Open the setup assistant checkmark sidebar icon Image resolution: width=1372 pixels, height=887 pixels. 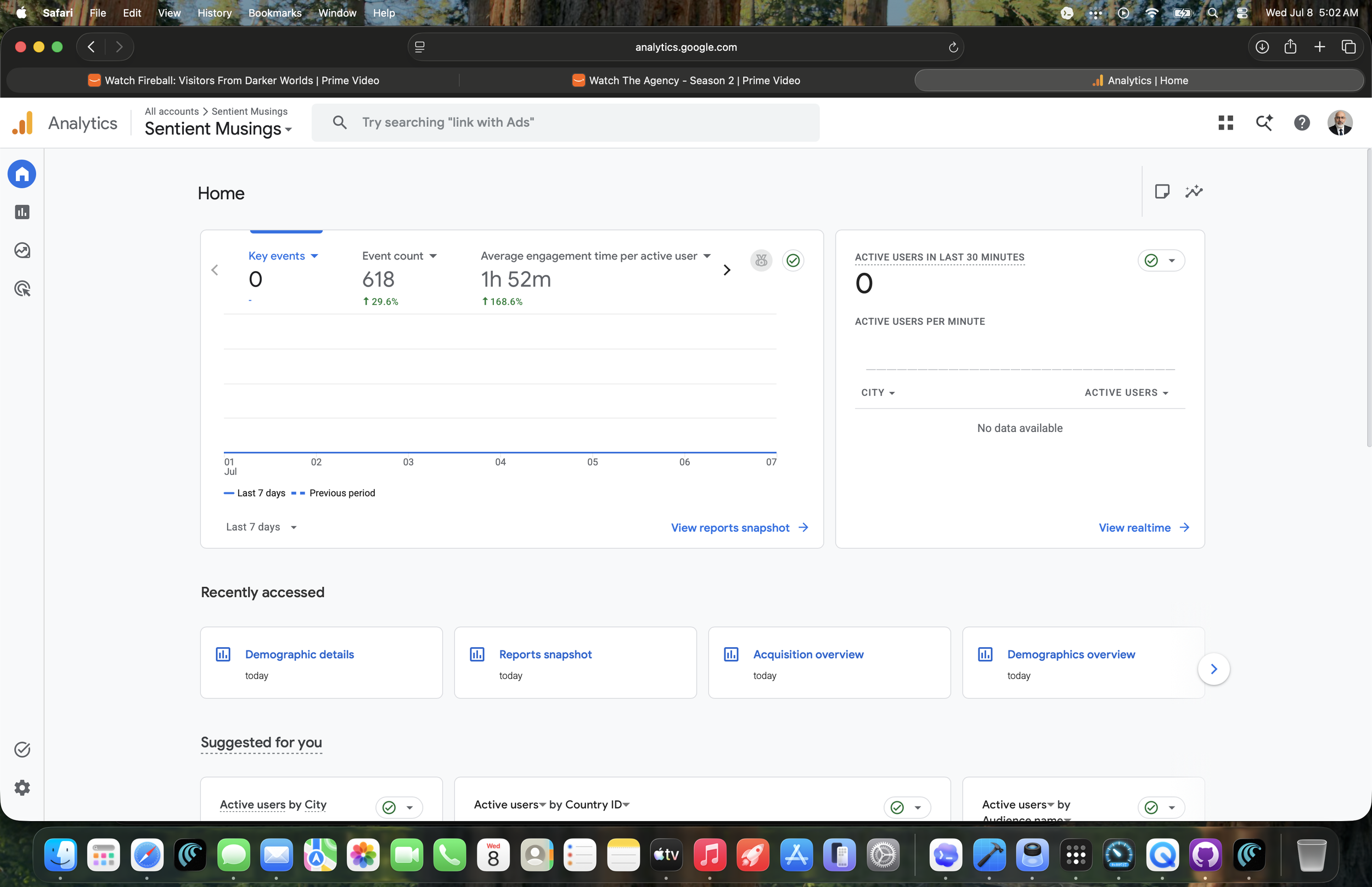22,749
